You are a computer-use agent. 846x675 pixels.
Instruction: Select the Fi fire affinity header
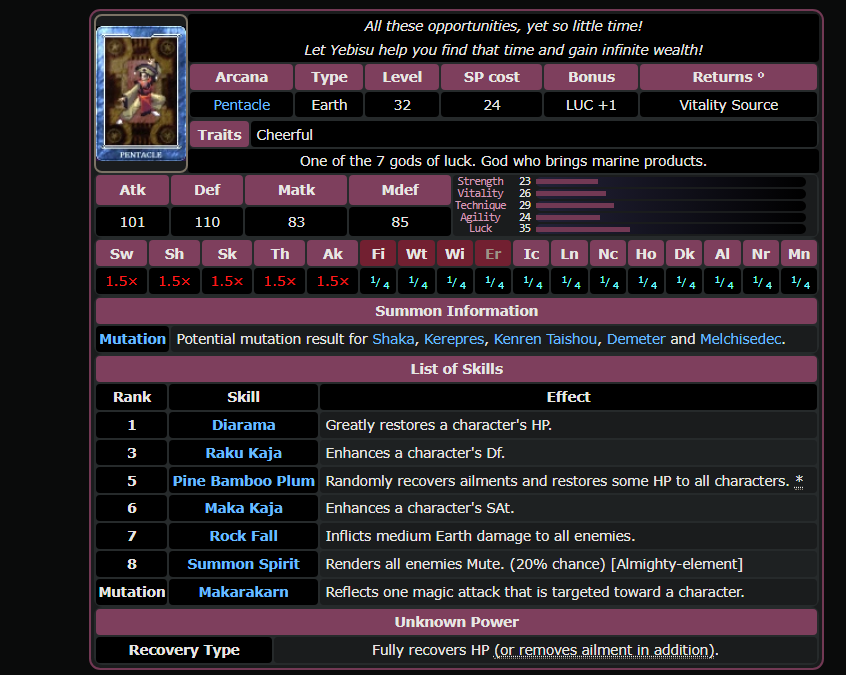pos(378,254)
